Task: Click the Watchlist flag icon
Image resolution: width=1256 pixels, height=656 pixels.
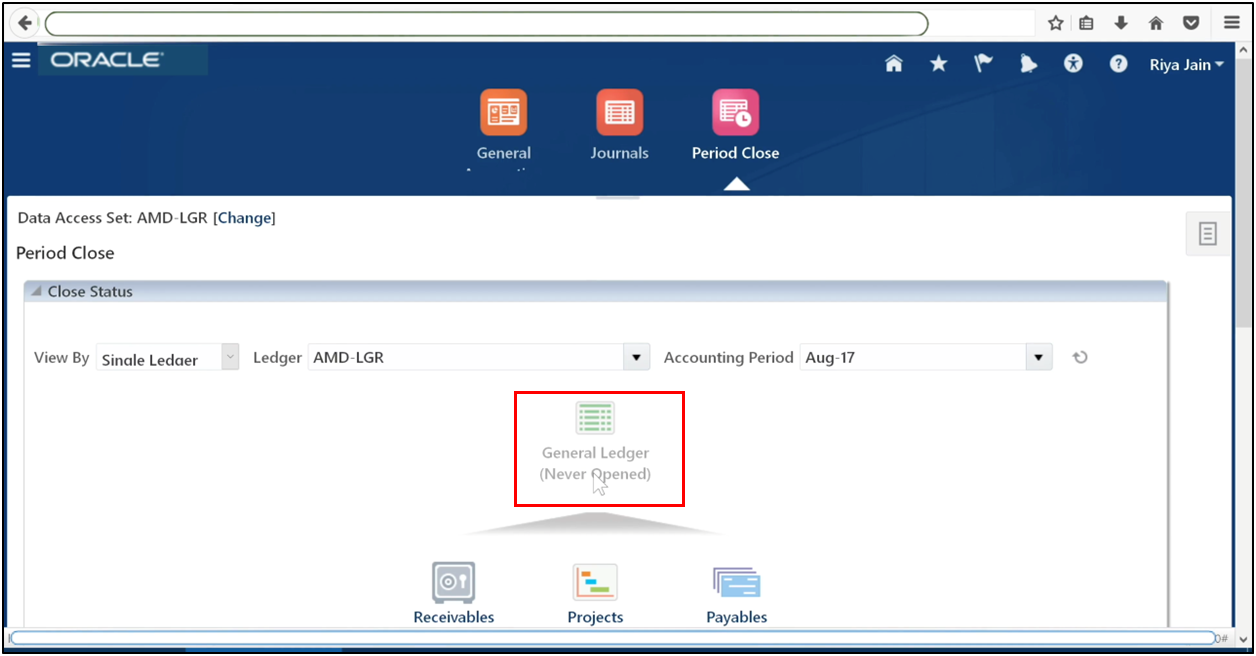Action: [983, 63]
